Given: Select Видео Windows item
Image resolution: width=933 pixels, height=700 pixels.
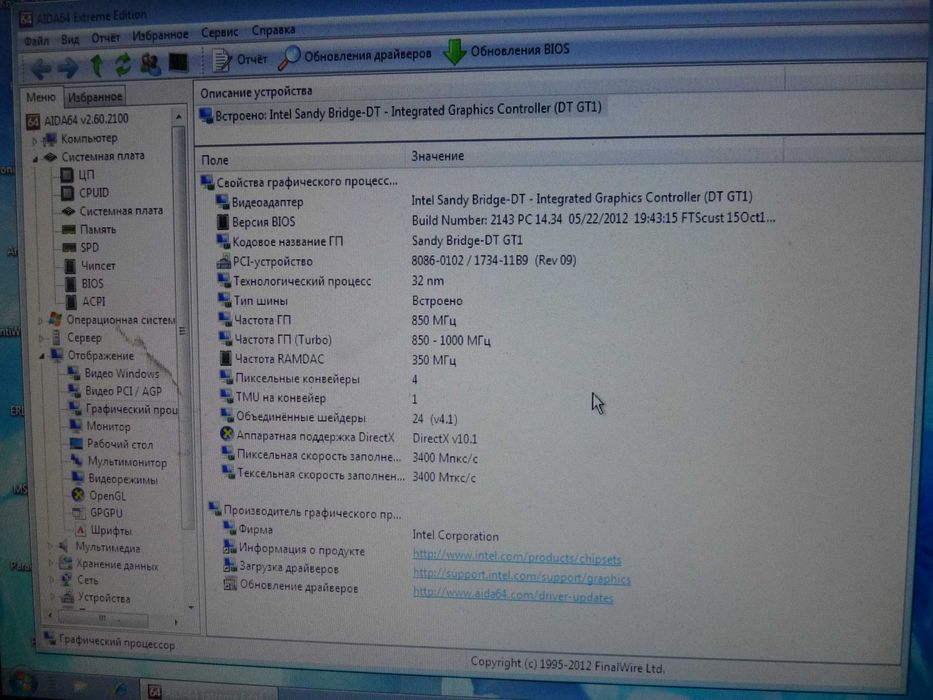Looking at the screenshot, I should coord(113,374).
